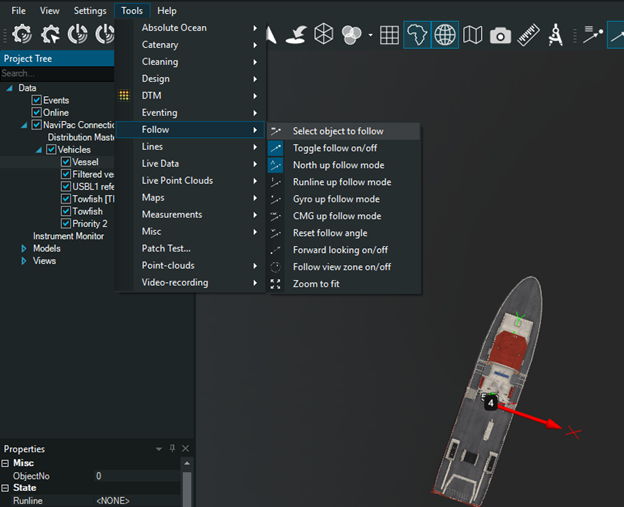Open the Video-recording submenu
624x507 pixels.
click(191, 283)
